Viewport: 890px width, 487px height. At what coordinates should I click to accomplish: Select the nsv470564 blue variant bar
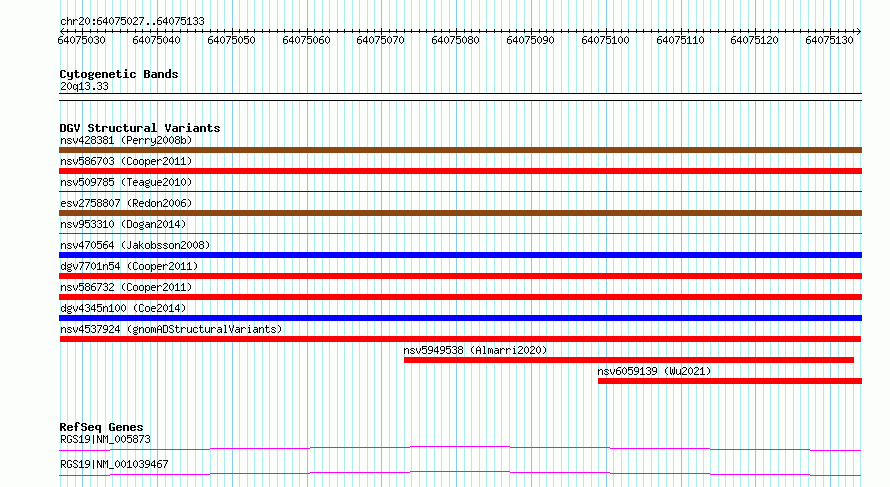tap(460, 255)
